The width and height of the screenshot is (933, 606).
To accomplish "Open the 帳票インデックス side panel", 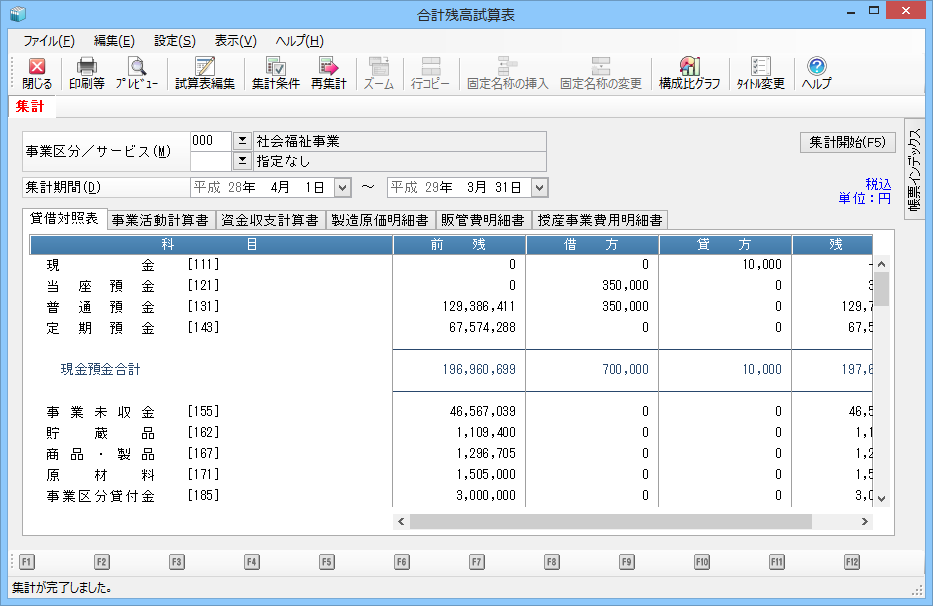I will click(915, 168).
